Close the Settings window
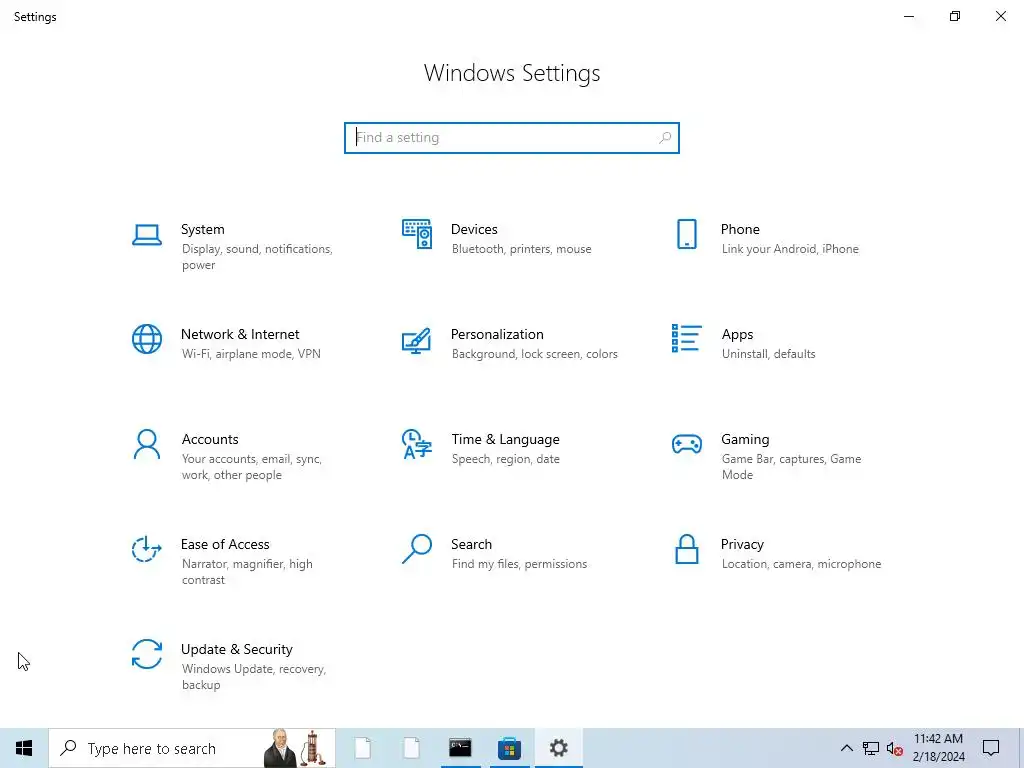The image size is (1024, 768). [x=1000, y=16]
